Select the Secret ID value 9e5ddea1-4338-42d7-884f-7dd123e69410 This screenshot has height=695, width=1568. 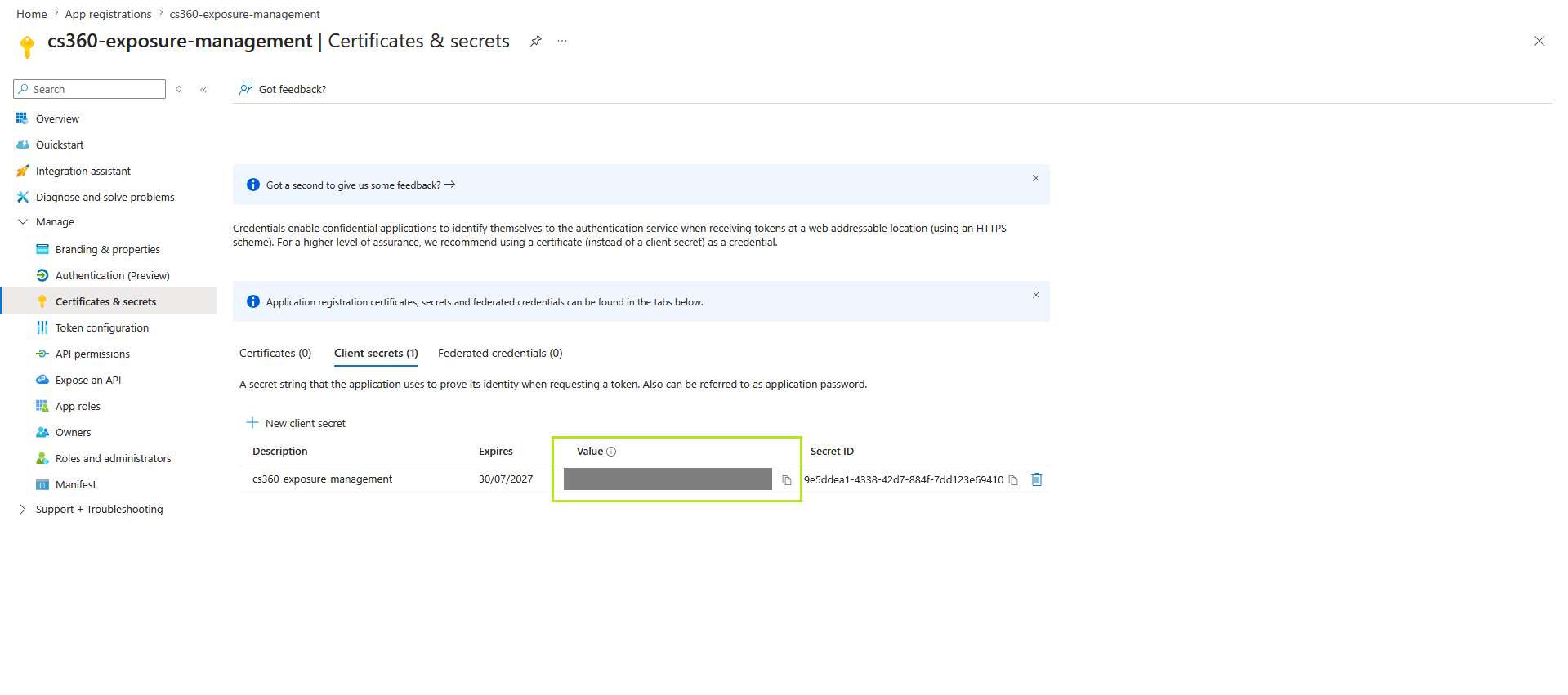904,480
